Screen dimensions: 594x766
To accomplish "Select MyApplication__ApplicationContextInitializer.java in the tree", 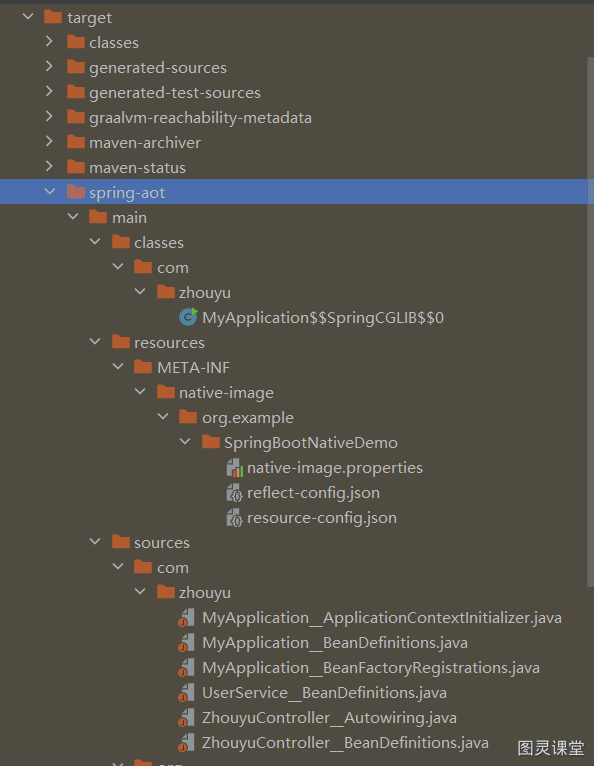I will 382,618.
